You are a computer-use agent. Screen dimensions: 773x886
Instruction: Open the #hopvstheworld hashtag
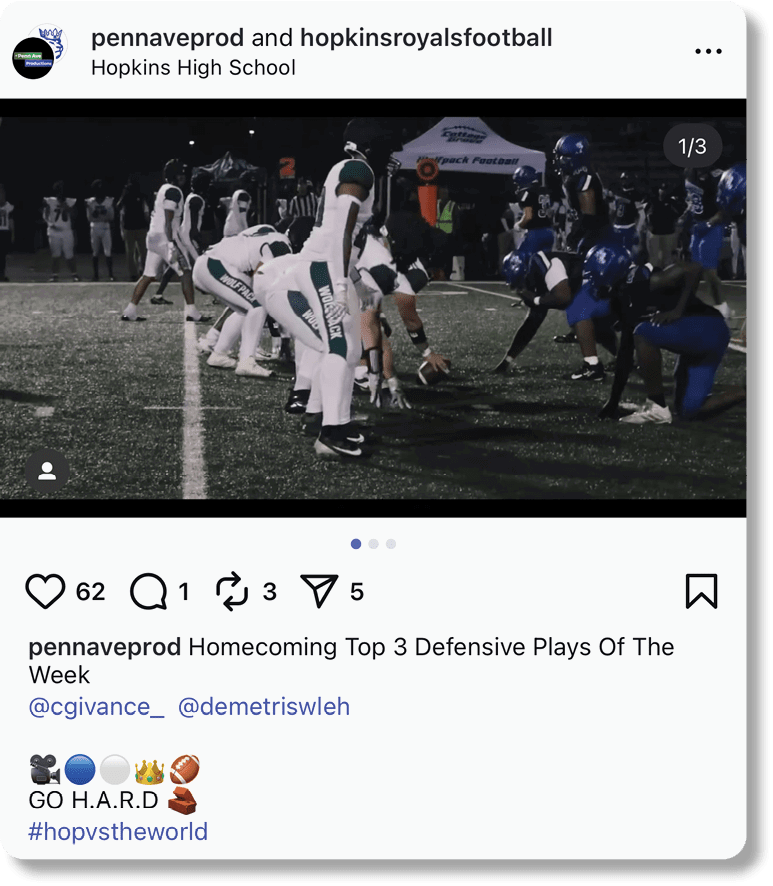(118, 832)
